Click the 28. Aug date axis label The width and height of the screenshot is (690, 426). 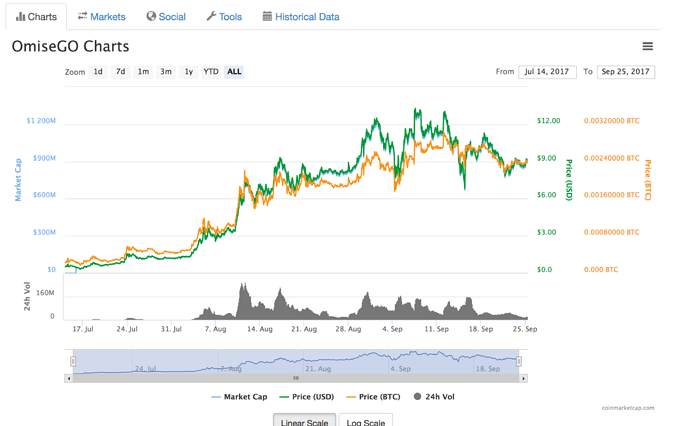348,329
